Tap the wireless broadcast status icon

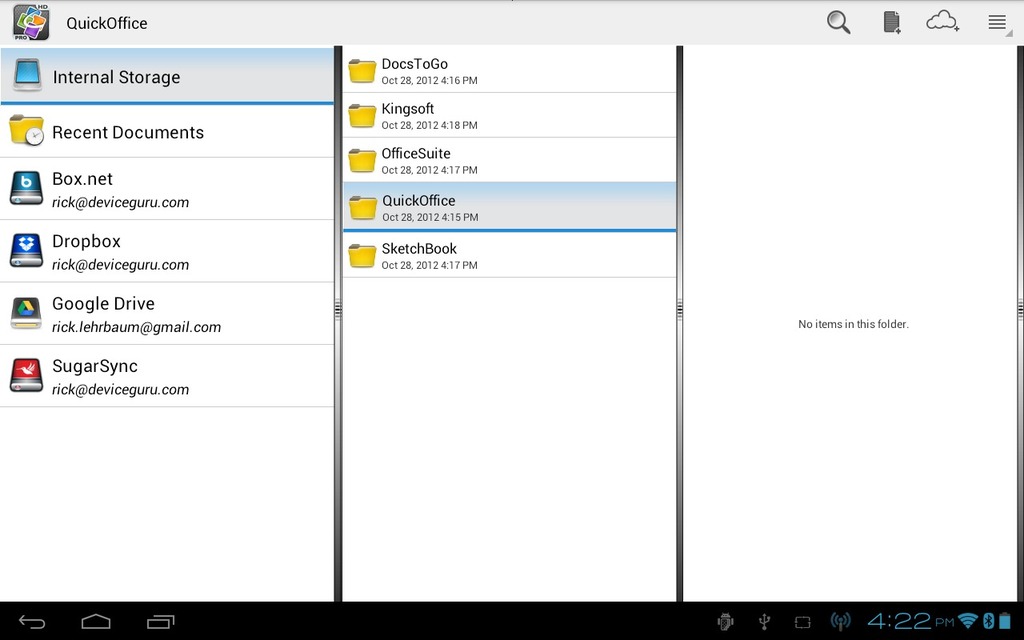point(840,622)
